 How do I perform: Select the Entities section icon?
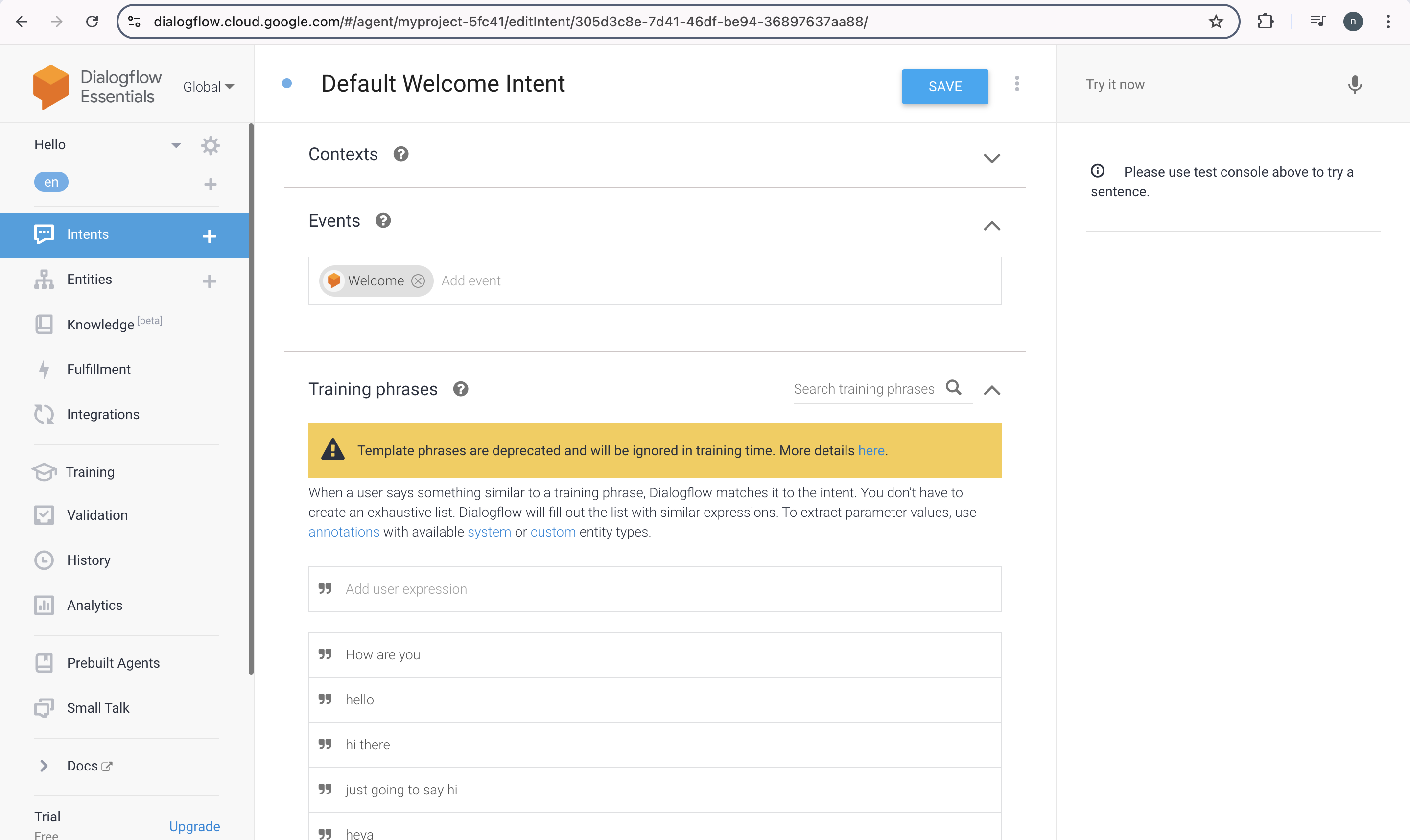pyautogui.click(x=44, y=279)
